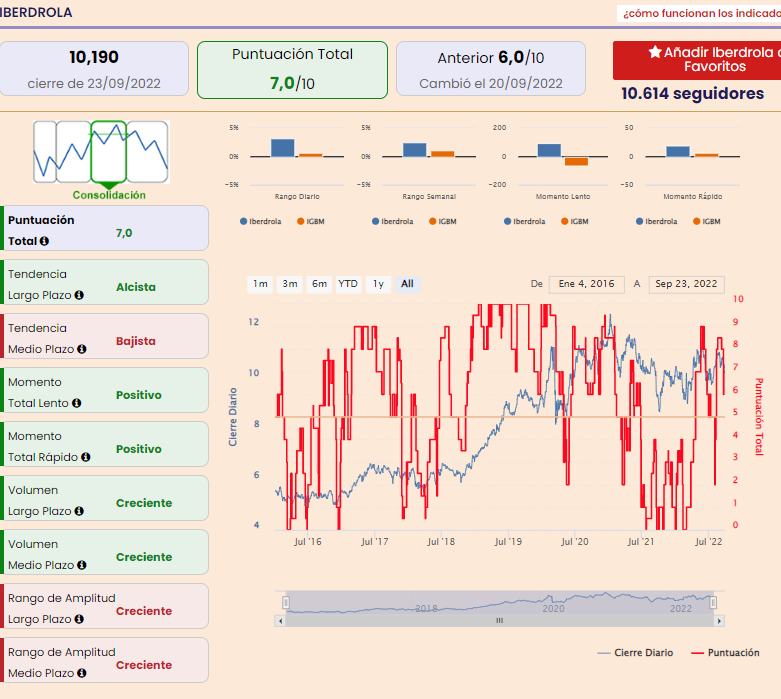Screen dimensions: 781x699
Task: Select the 1m range button
Action: point(260,284)
